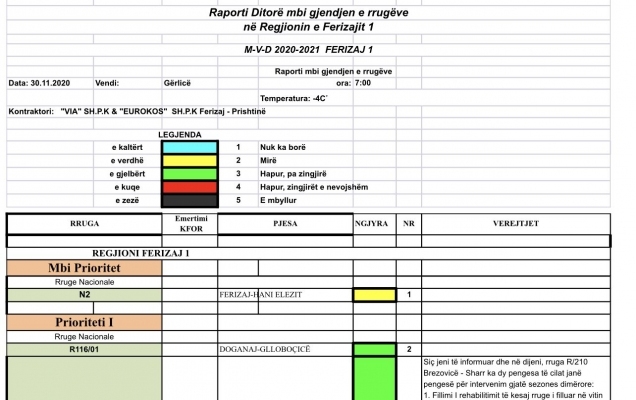
Task: Select the 'R116/01' road cell
Action: (84, 350)
